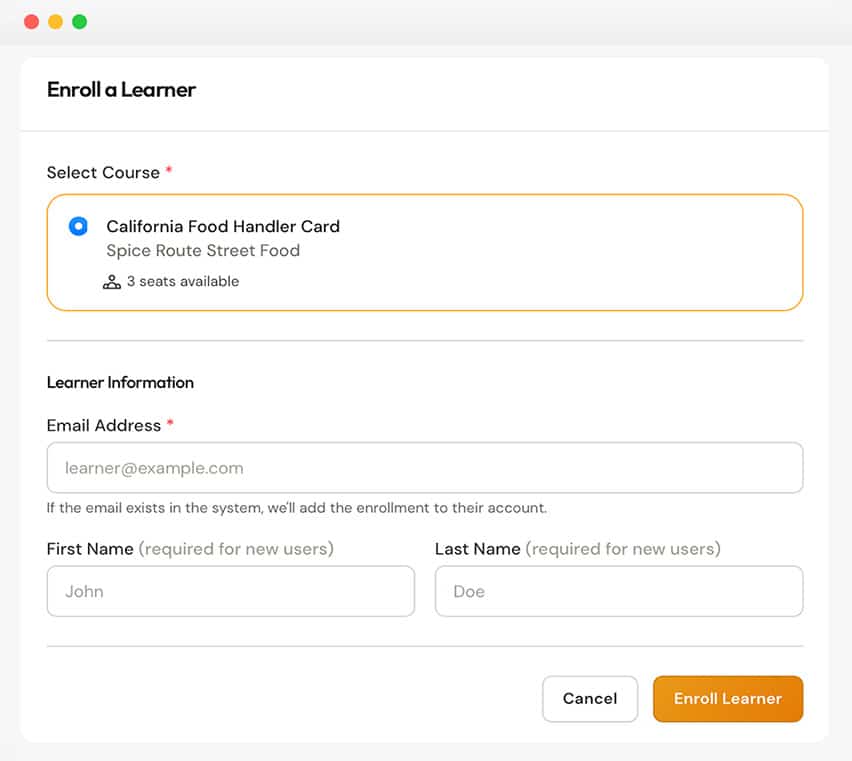
Task: Submit with the Enroll Learner button
Action: [x=728, y=699]
